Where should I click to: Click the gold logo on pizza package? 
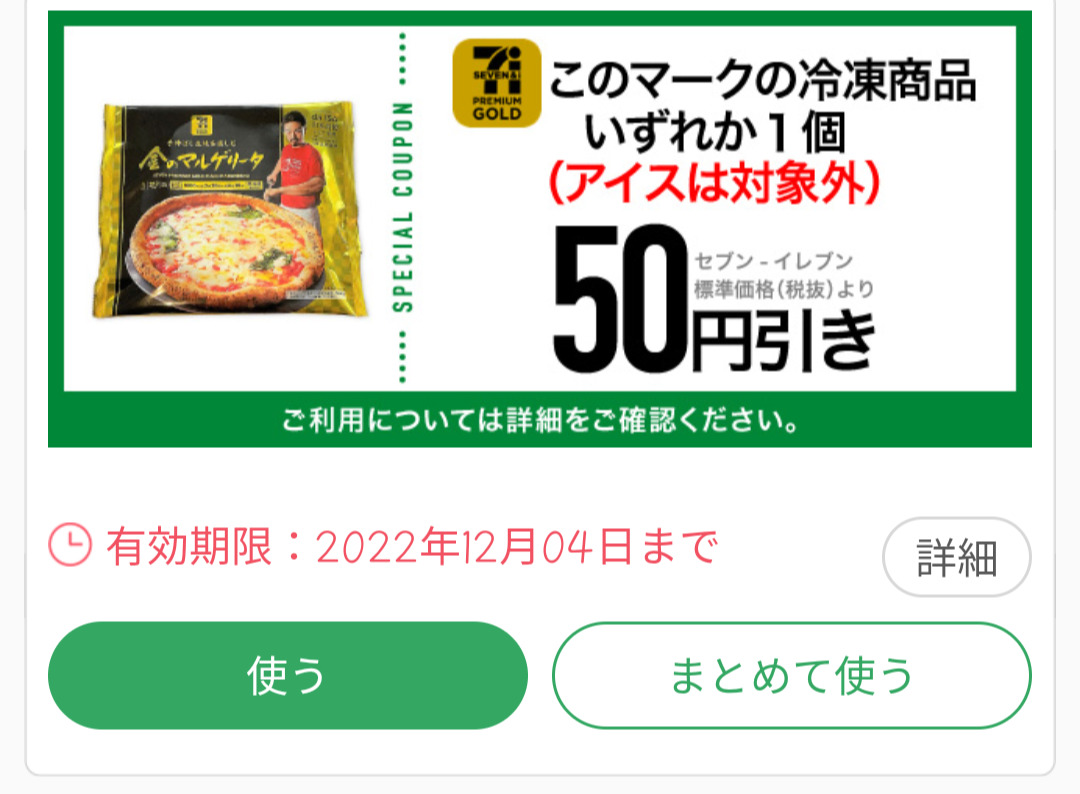coord(202,125)
